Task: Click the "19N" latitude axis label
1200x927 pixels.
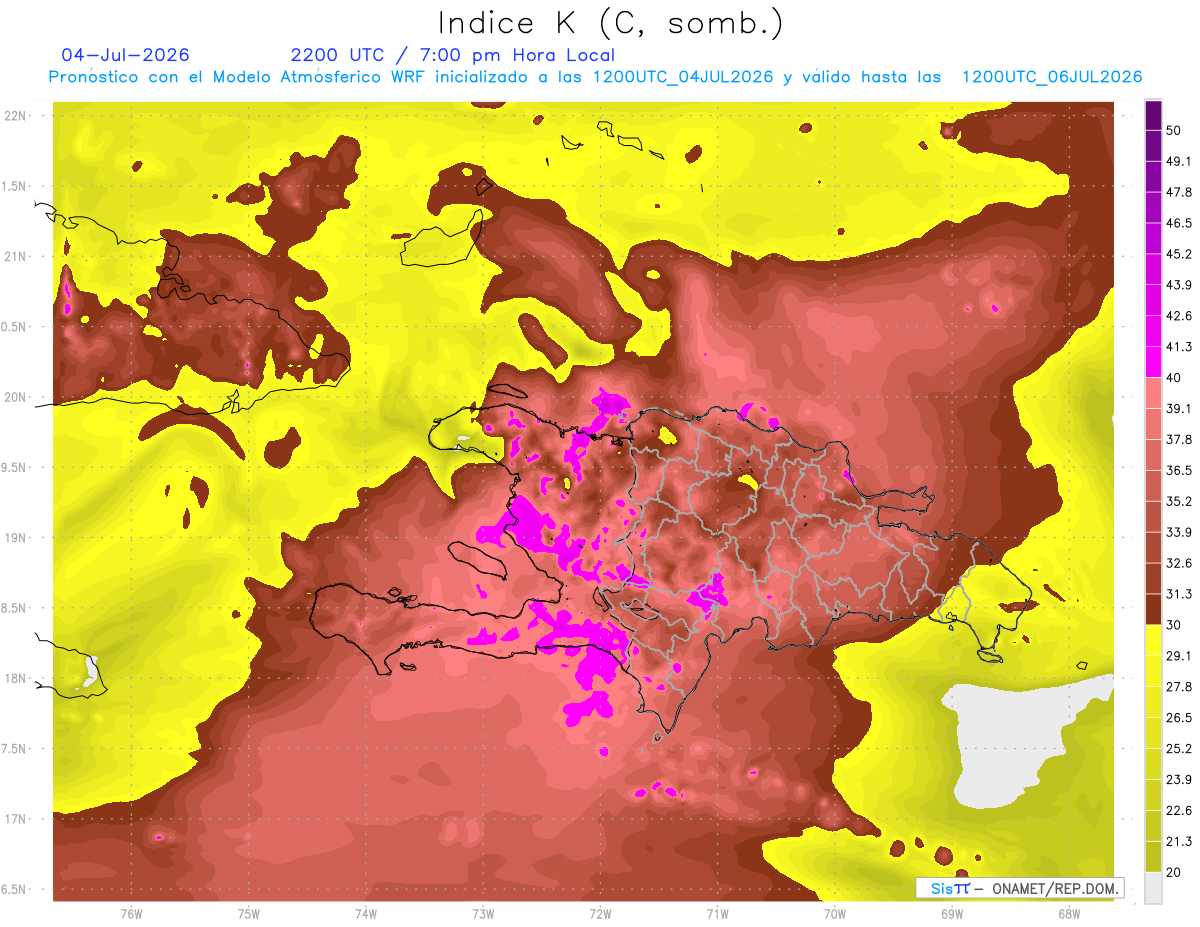Action: tap(17, 538)
